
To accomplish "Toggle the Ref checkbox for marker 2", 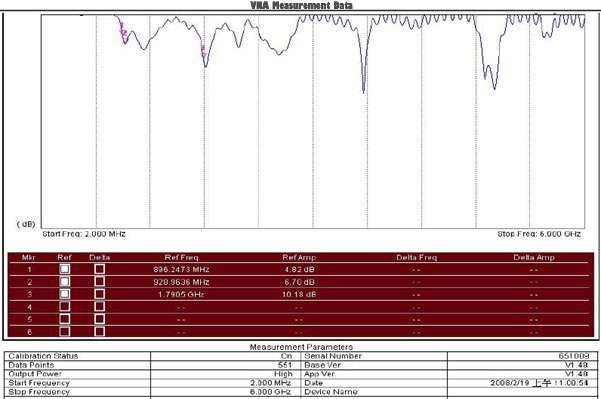I will [64, 282].
